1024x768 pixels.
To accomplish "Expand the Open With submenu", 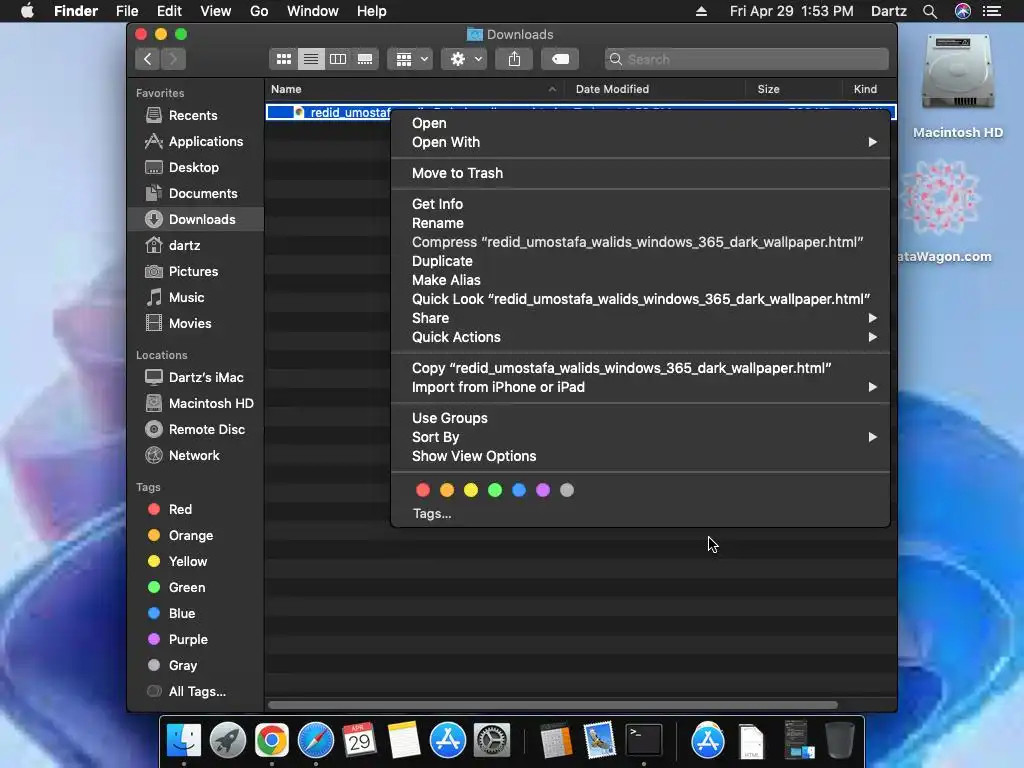I will pos(640,142).
